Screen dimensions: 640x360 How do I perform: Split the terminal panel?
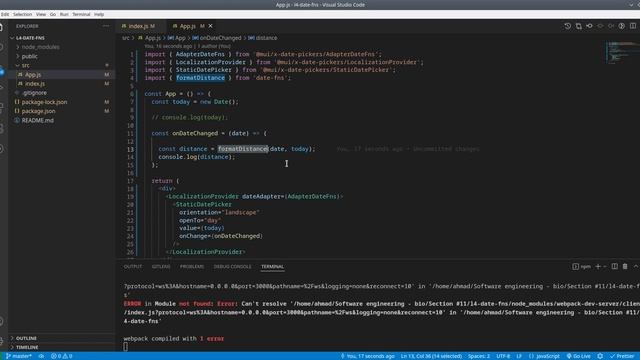pyautogui.click(x=614, y=267)
